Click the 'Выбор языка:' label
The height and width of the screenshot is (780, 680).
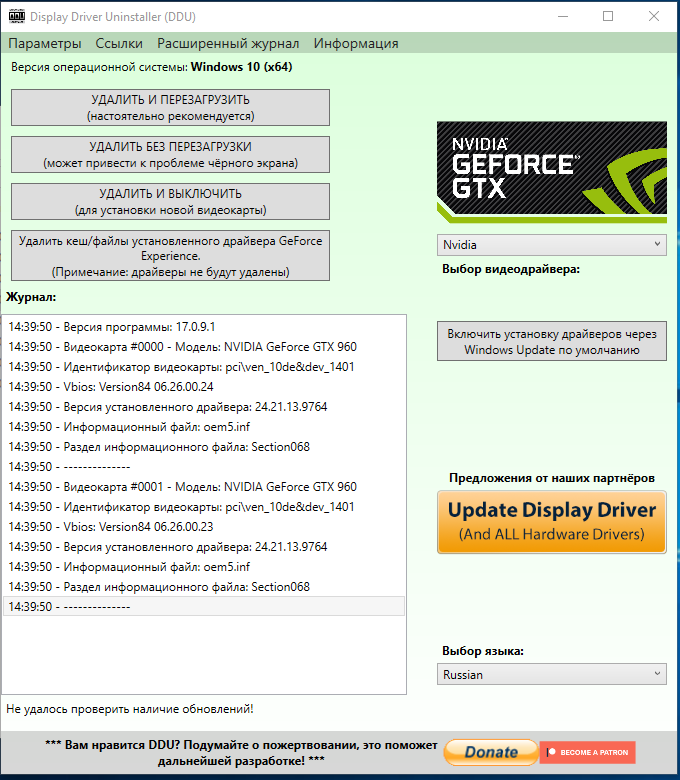[x=483, y=651]
